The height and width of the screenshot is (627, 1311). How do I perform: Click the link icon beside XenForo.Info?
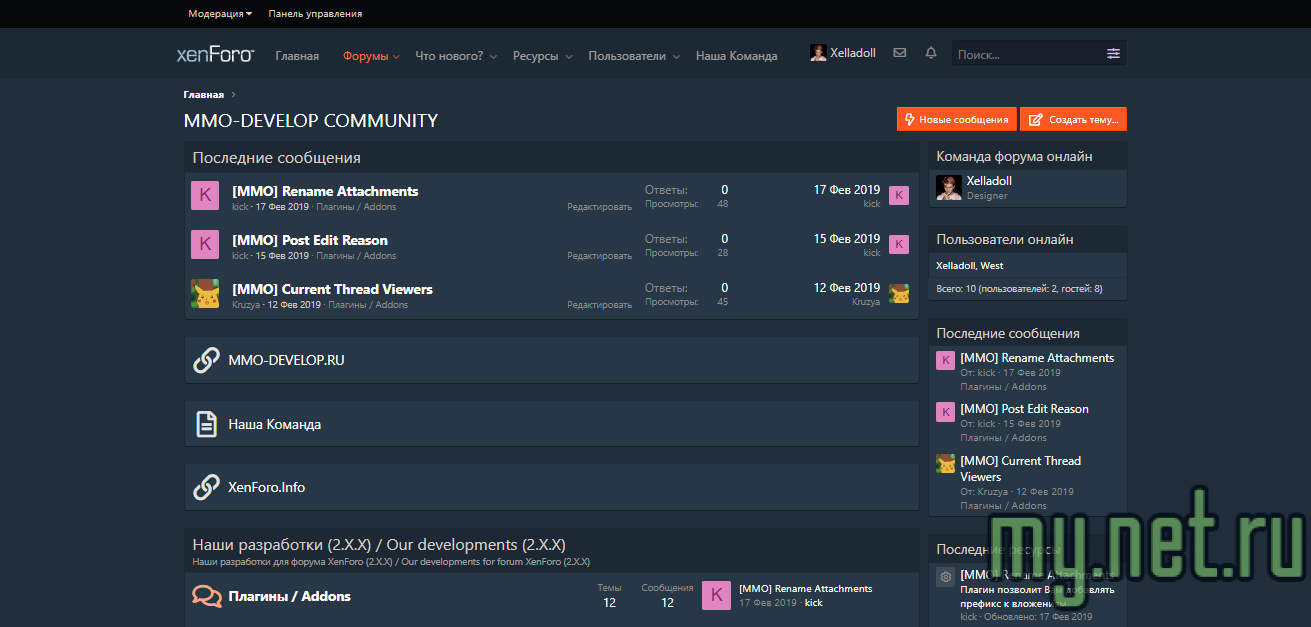[x=206, y=487]
